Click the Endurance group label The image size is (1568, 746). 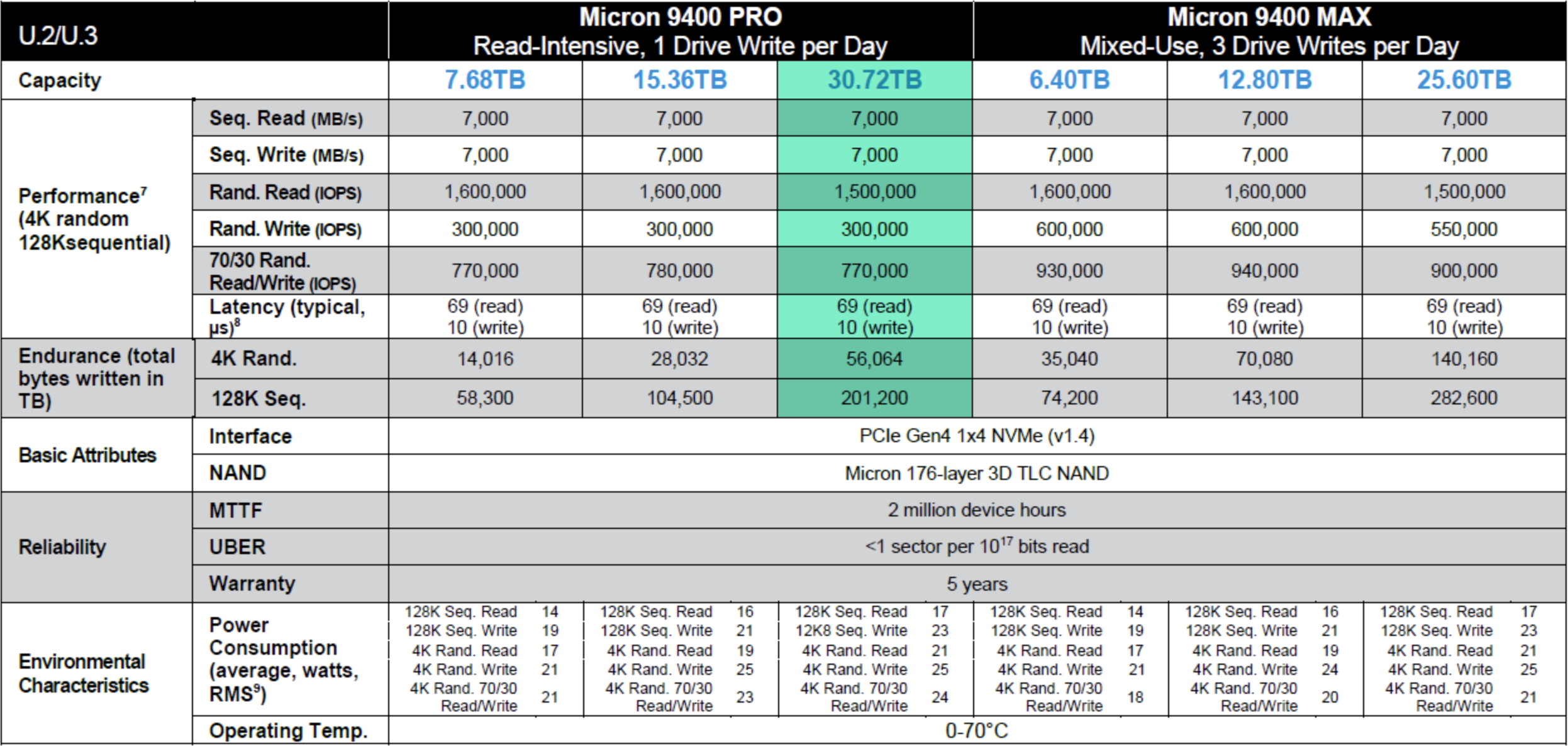(97, 379)
